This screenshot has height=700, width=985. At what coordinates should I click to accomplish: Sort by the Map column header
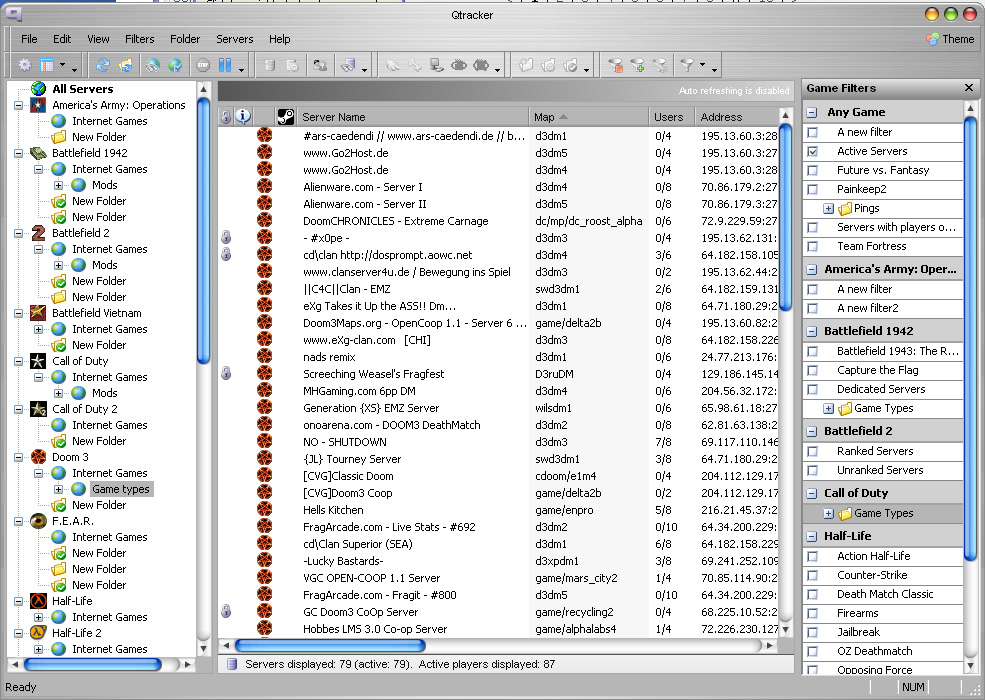click(588, 116)
